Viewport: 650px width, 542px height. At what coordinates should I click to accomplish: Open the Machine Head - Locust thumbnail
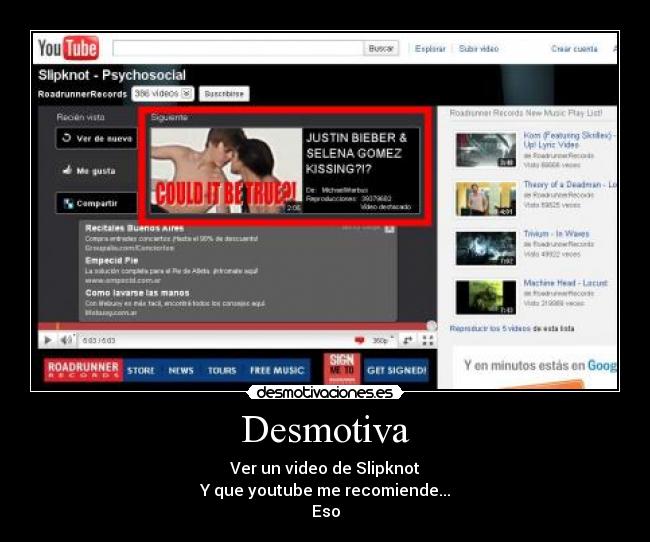click(486, 297)
